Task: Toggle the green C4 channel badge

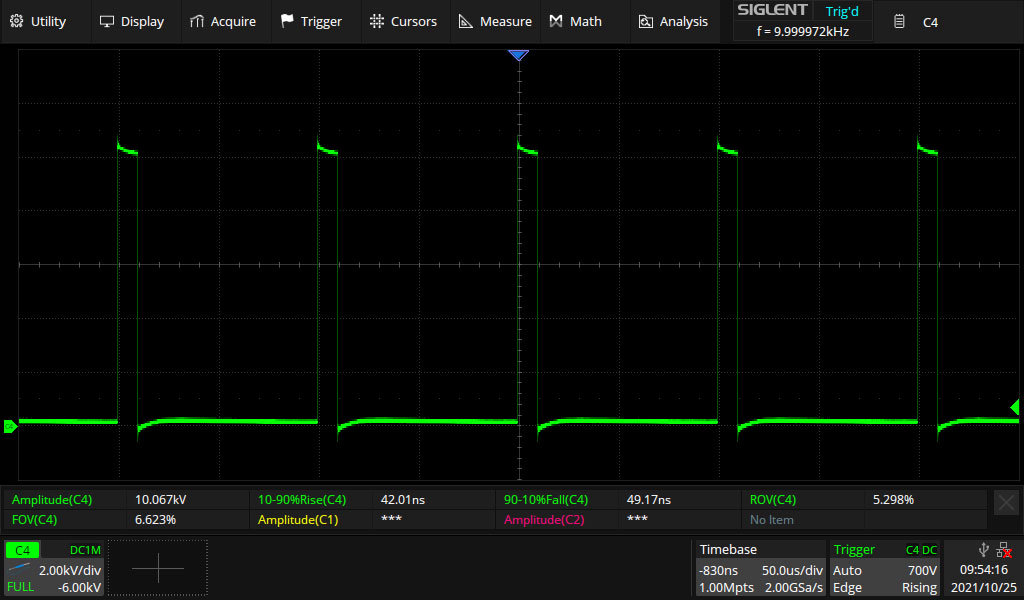Action: (22, 550)
